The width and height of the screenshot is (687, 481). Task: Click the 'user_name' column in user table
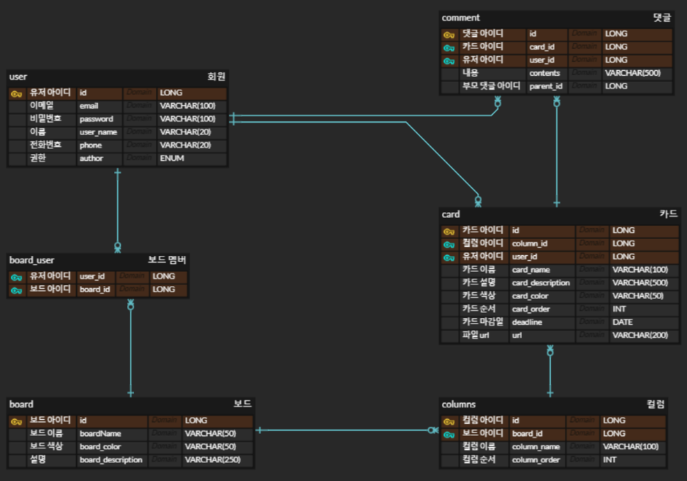[x=98, y=132]
